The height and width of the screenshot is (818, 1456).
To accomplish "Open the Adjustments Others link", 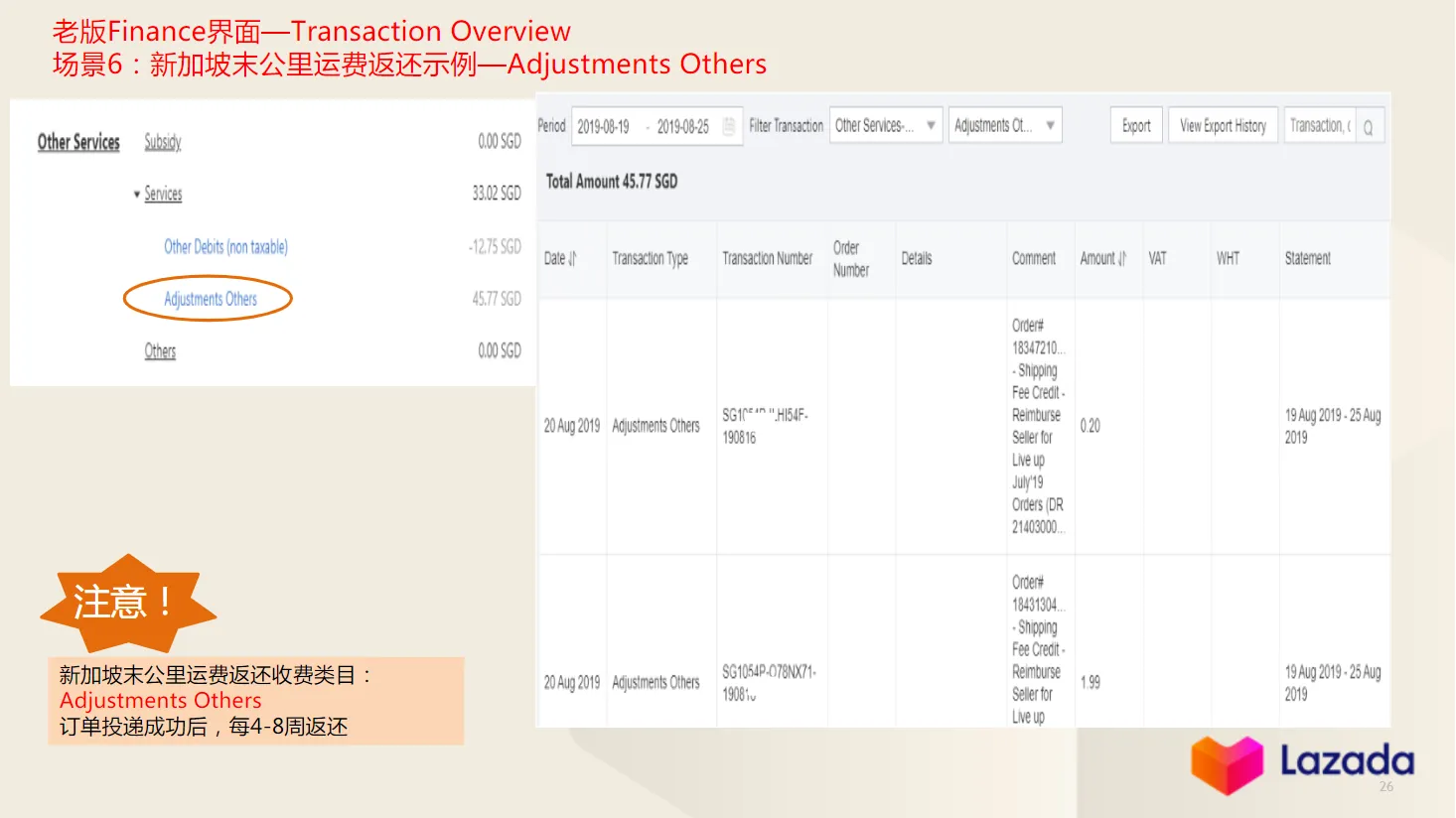I will (x=210, y=299).
